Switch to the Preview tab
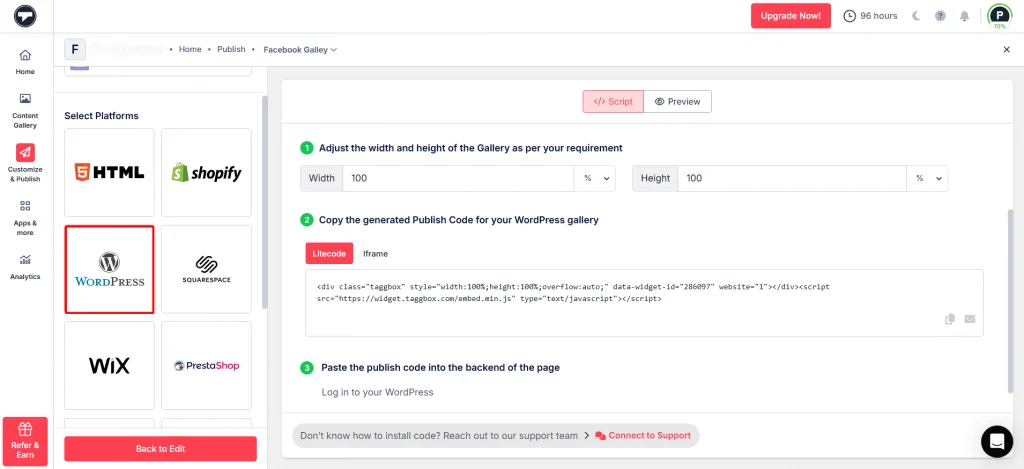This screenshot has height=469, width=1024. 677,102
